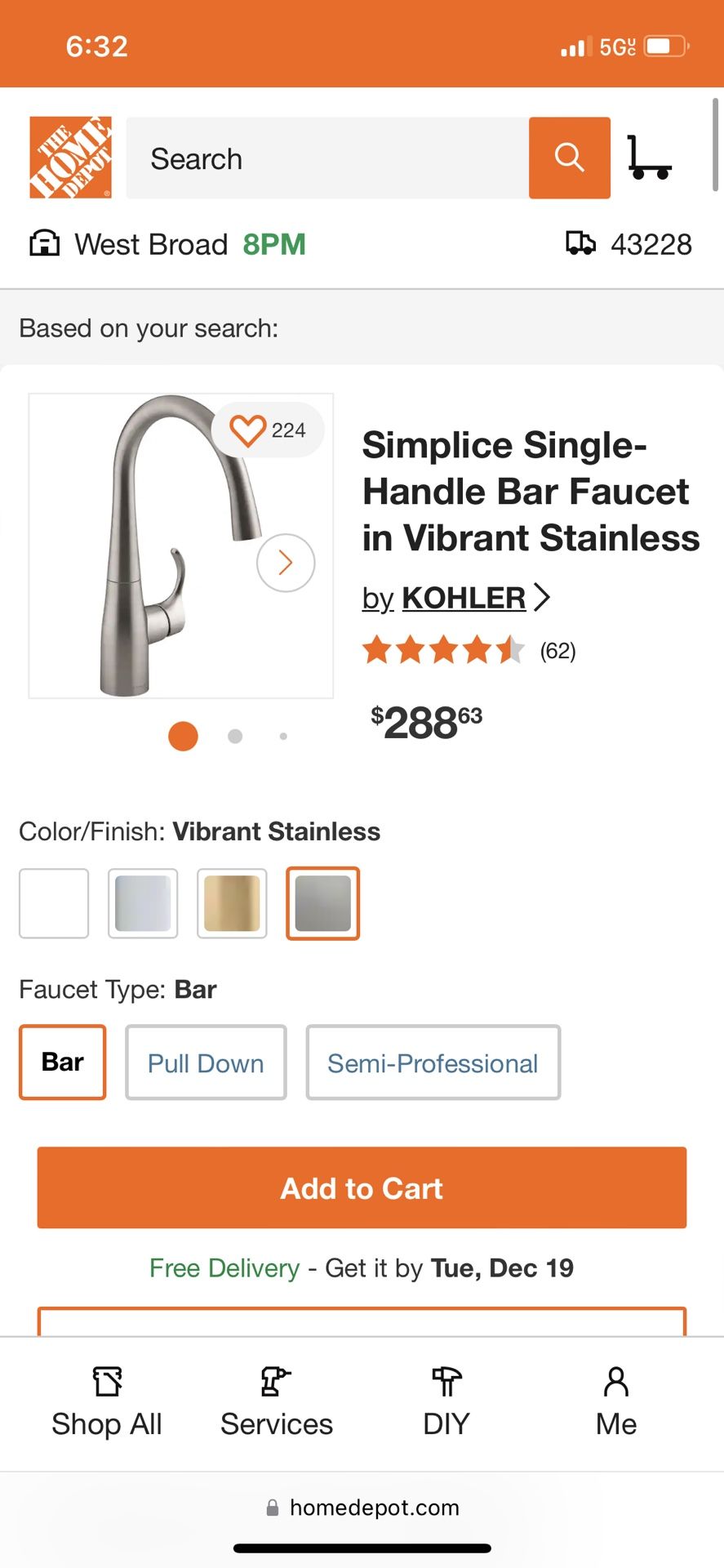The image size is (724, 1568).
Task: Open the Me account icon
Action: (x=615, y=1401)
